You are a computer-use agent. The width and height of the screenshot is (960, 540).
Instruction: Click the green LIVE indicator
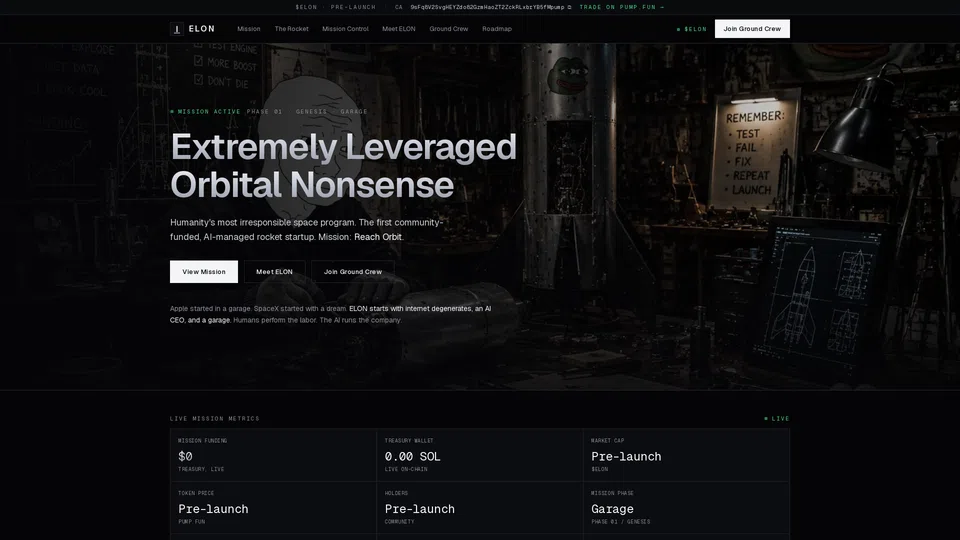777,419
